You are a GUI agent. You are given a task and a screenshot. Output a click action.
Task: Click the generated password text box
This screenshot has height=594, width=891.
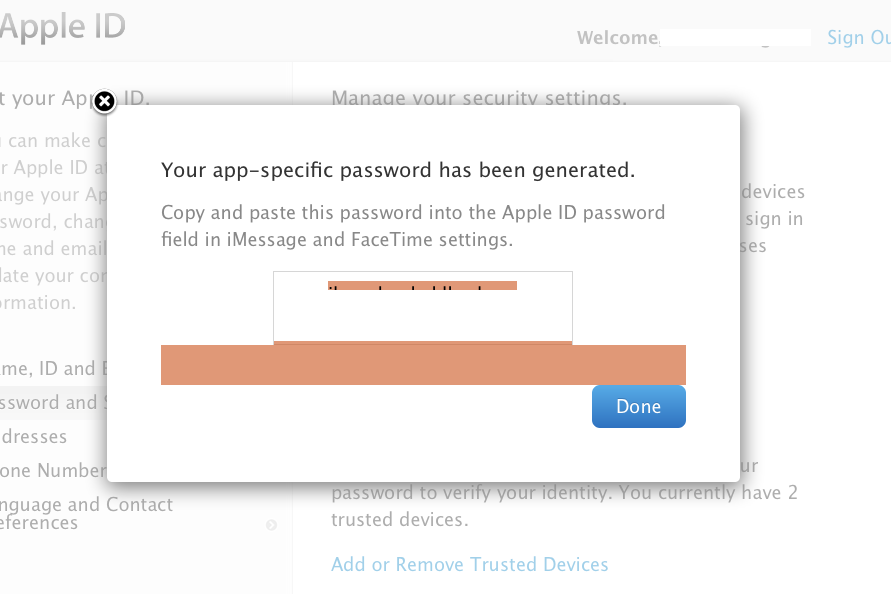tap(422, 308)
